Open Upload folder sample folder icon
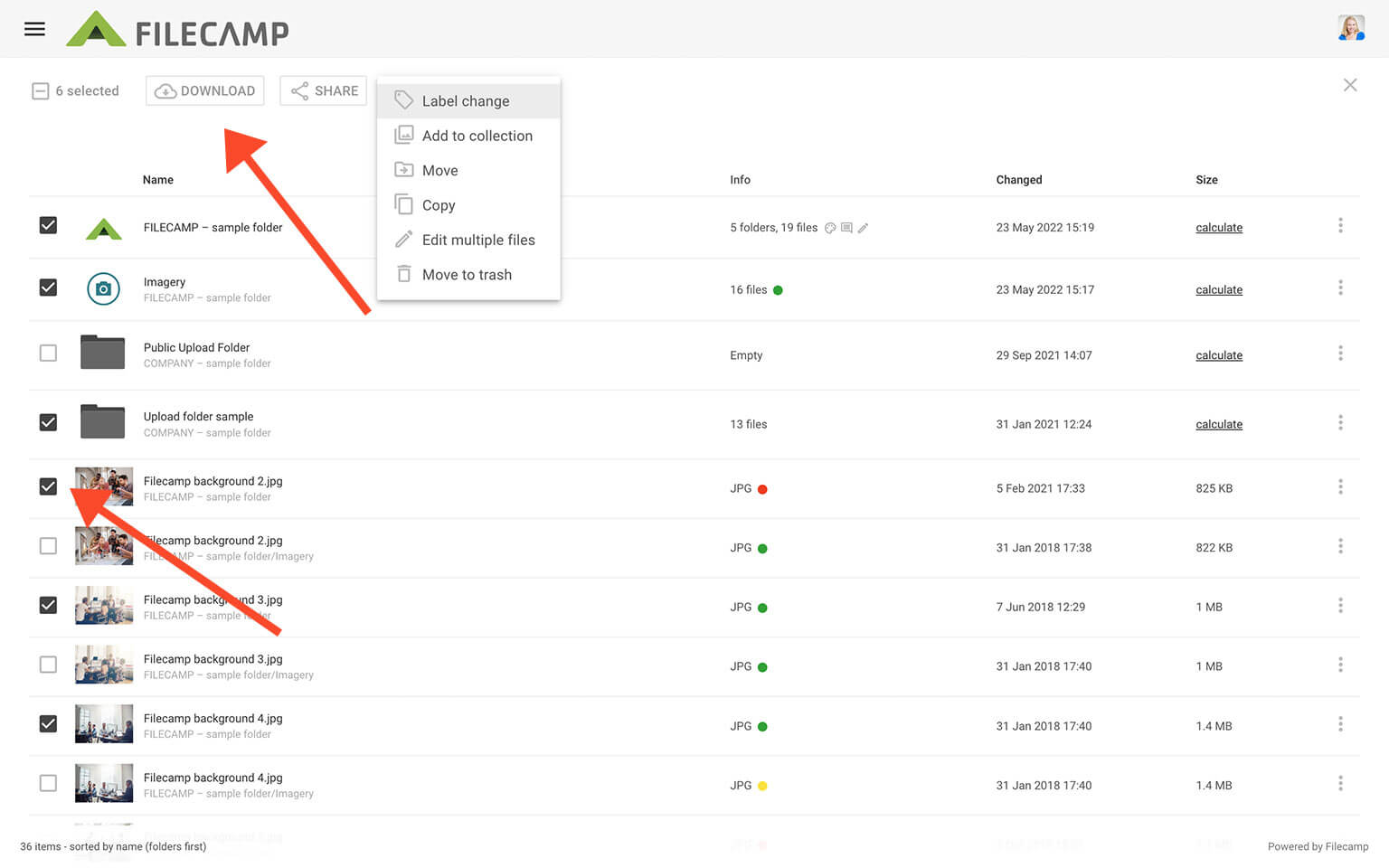Screen dimensions: 1389x868 point(102,421)
